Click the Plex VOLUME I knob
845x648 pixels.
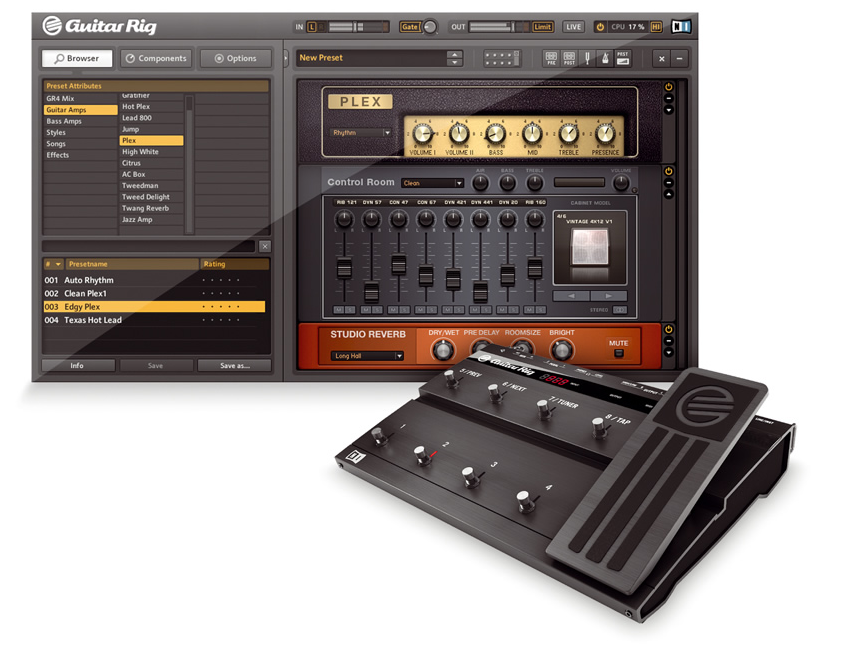tap(423, 133)
